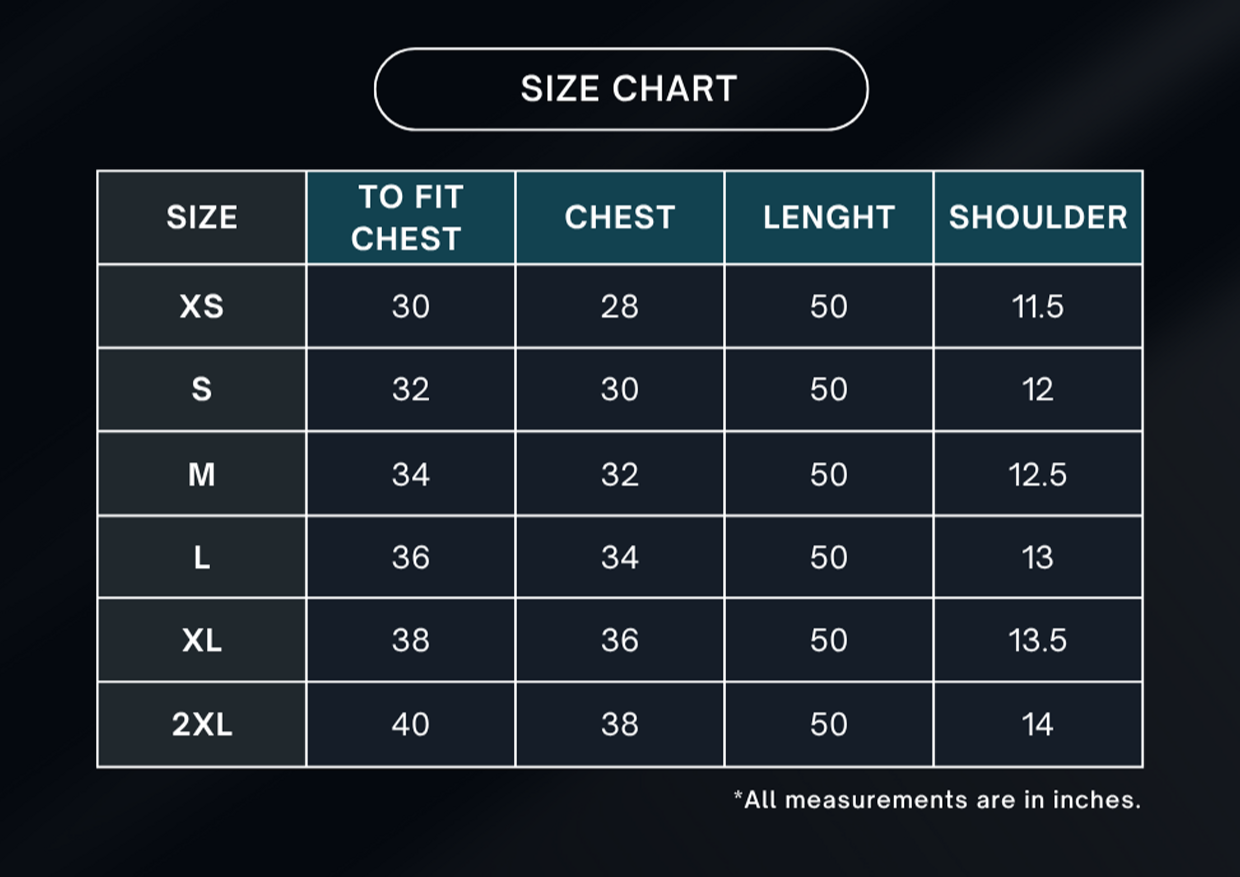Select the length value 50 in M row
1240x877 pixels.
pyautogui.click(x=829, y=474)
